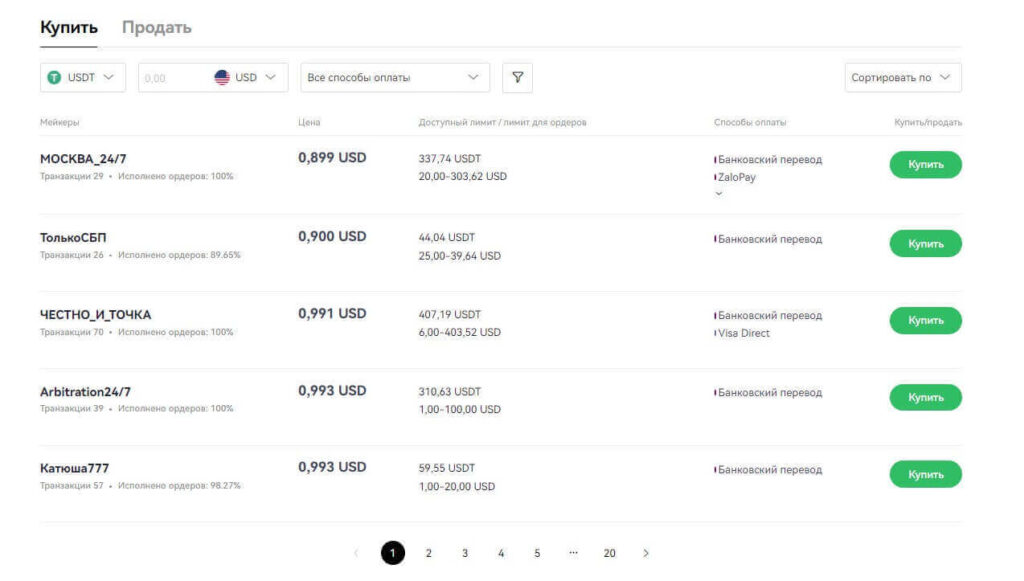Click the previous page arrow in pagination
1024x581 pixels.
click(x=355, y=552)
